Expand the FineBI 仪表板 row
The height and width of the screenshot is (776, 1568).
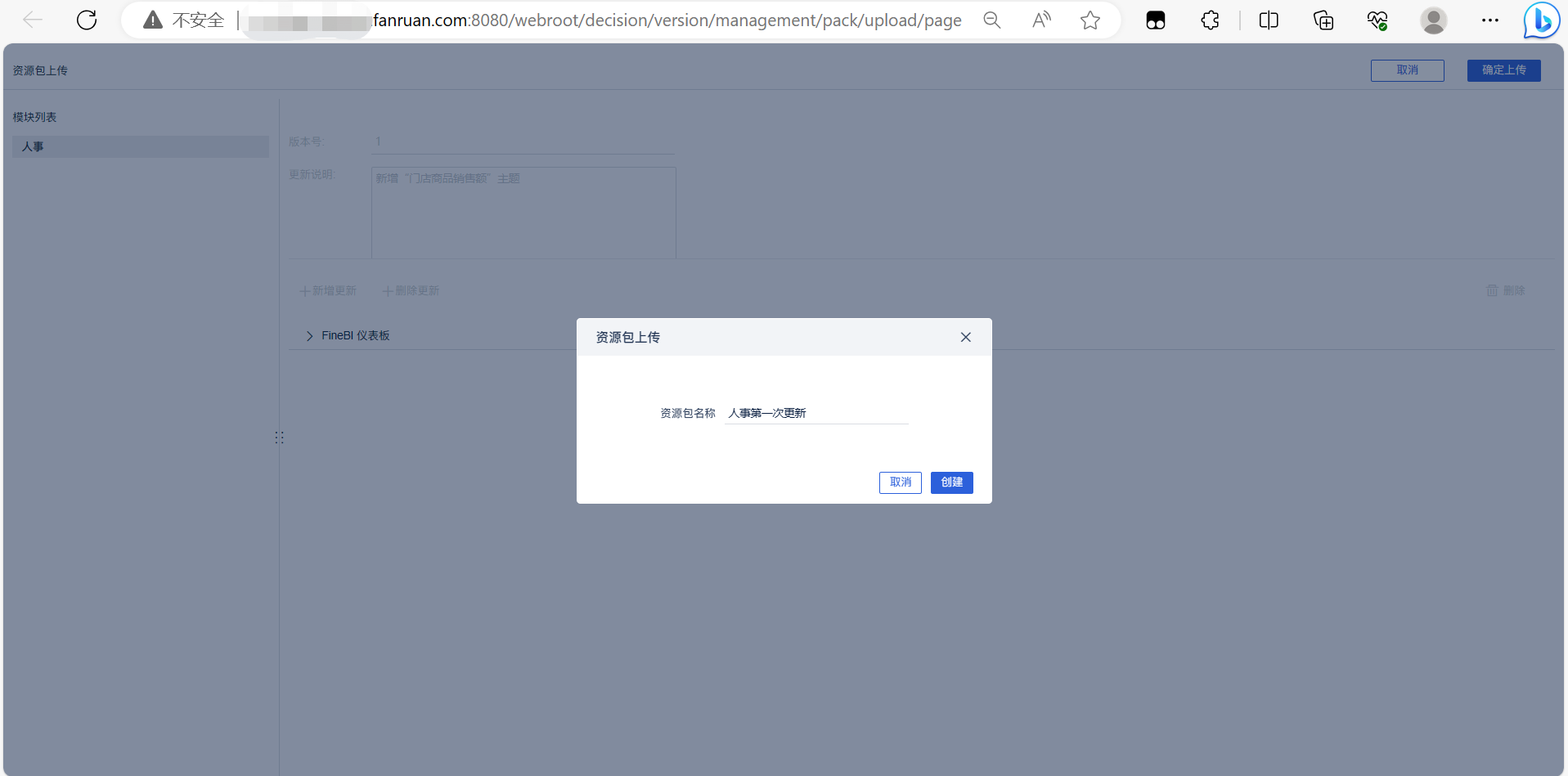pos(310,336)
